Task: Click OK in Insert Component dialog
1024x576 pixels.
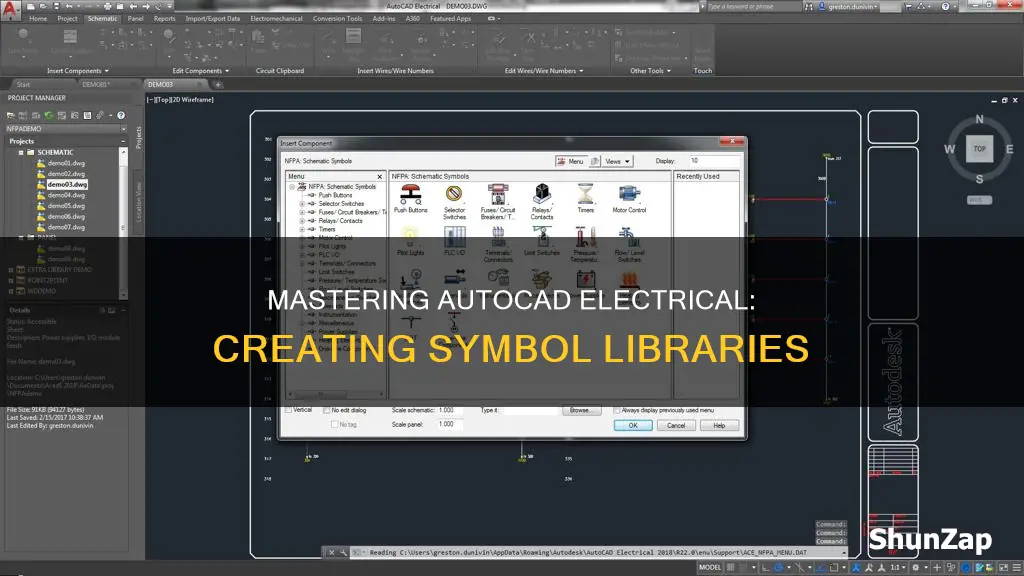Action: 633,426
